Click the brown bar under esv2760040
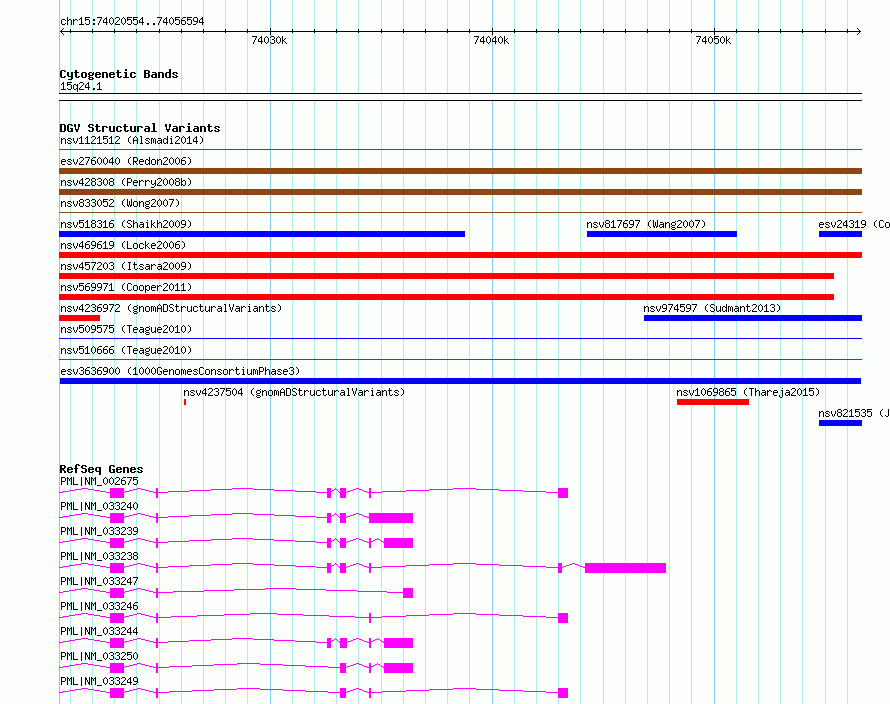The image size is (890, 704). tap(460, 171)
